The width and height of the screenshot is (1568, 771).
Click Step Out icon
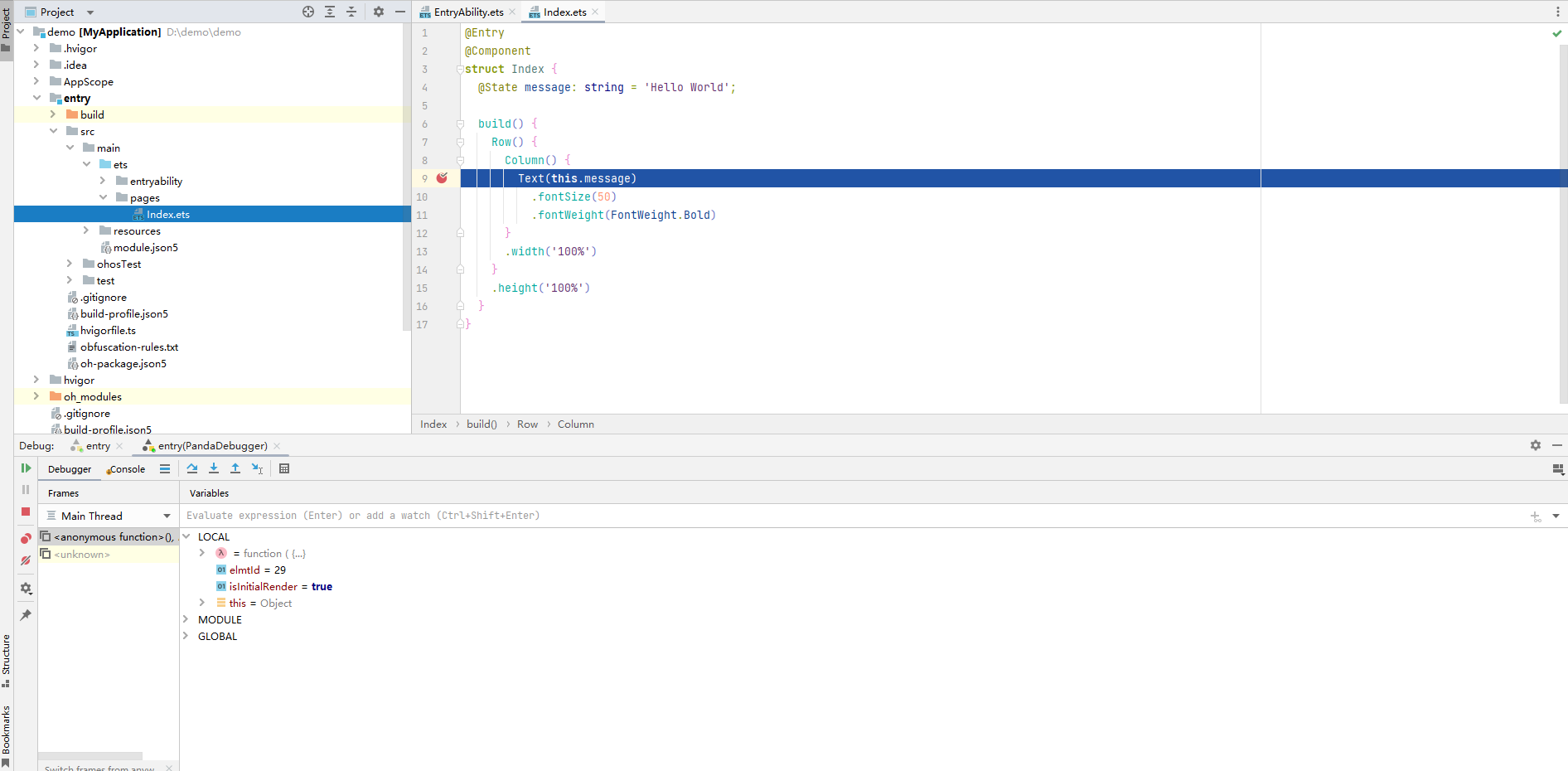235,468
